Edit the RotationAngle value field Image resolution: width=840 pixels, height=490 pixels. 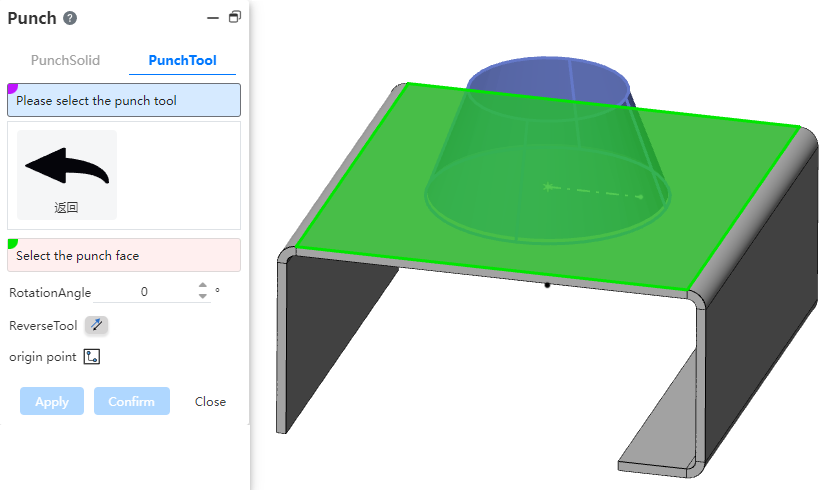[x=145, y=292]
